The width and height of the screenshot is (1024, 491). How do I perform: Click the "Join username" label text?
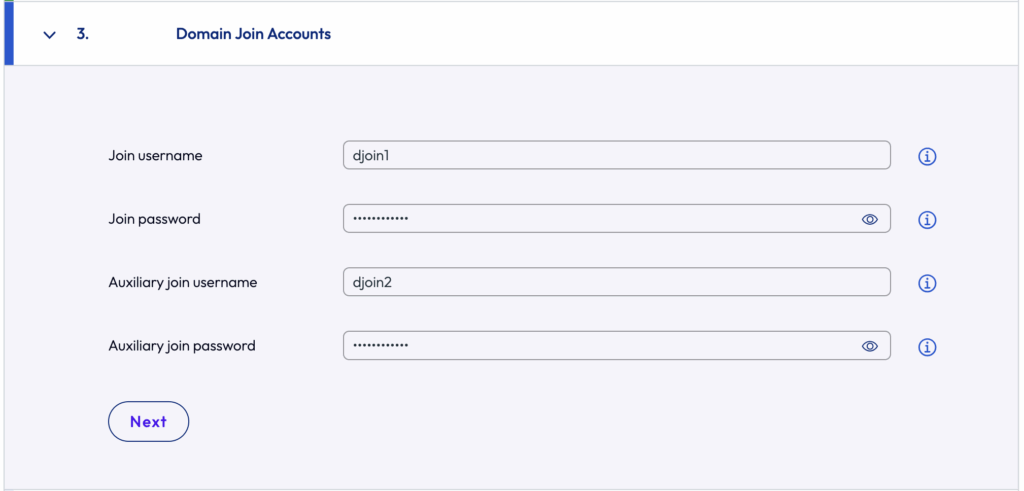point(155,156)
